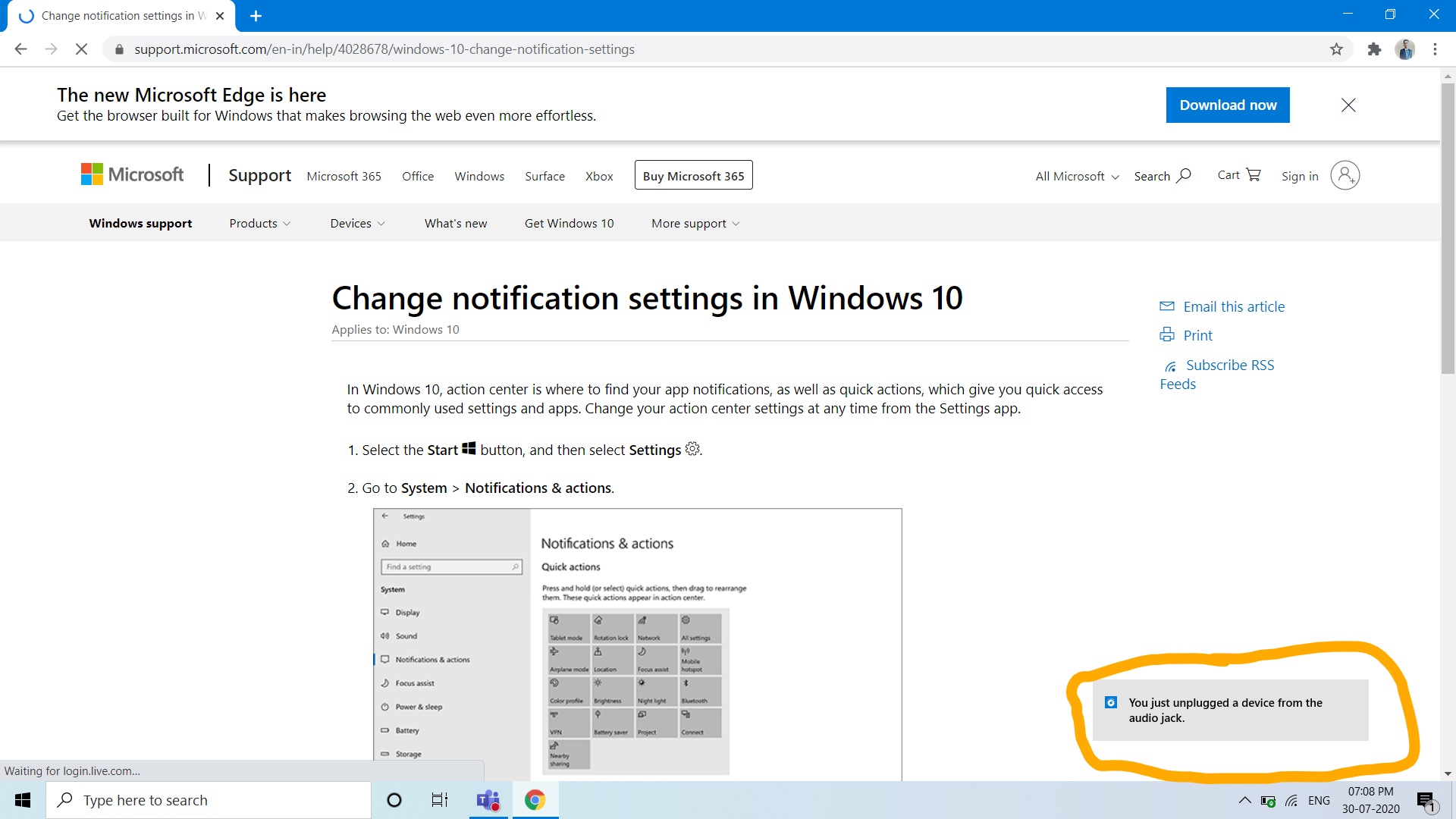Image resolution: width=1456 pixels, height=819 pixels.
Task: Open Cortana from the taskbar
Action: pos(394,800)
